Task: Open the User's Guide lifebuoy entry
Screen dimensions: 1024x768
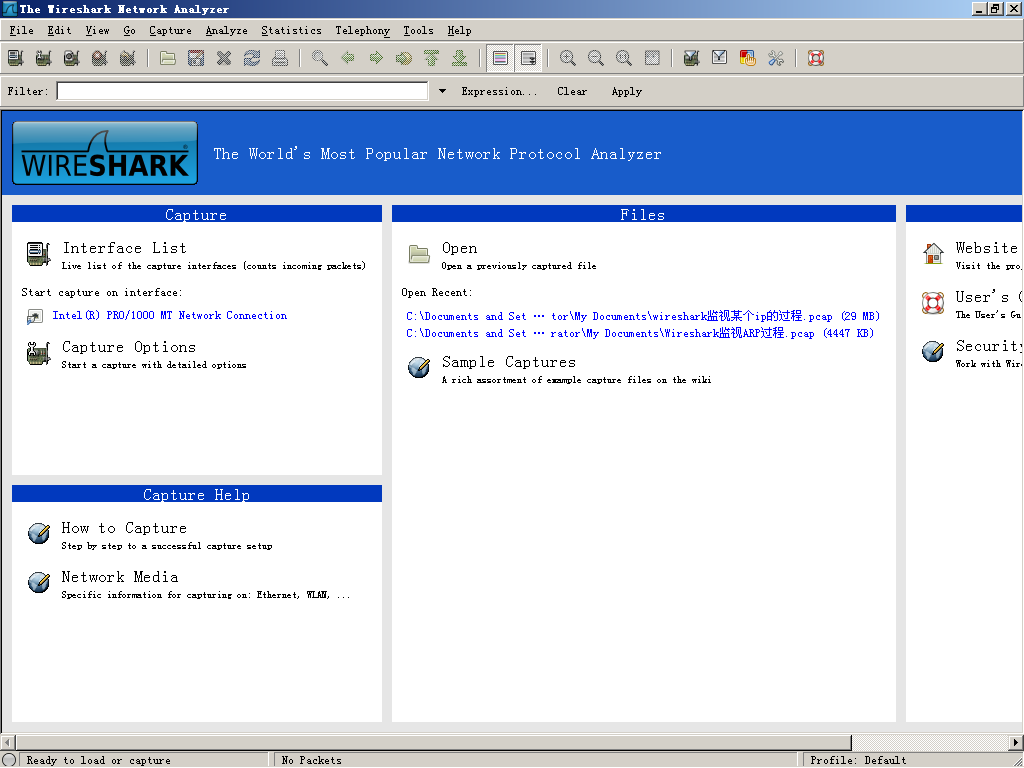Action: [933, 302]
